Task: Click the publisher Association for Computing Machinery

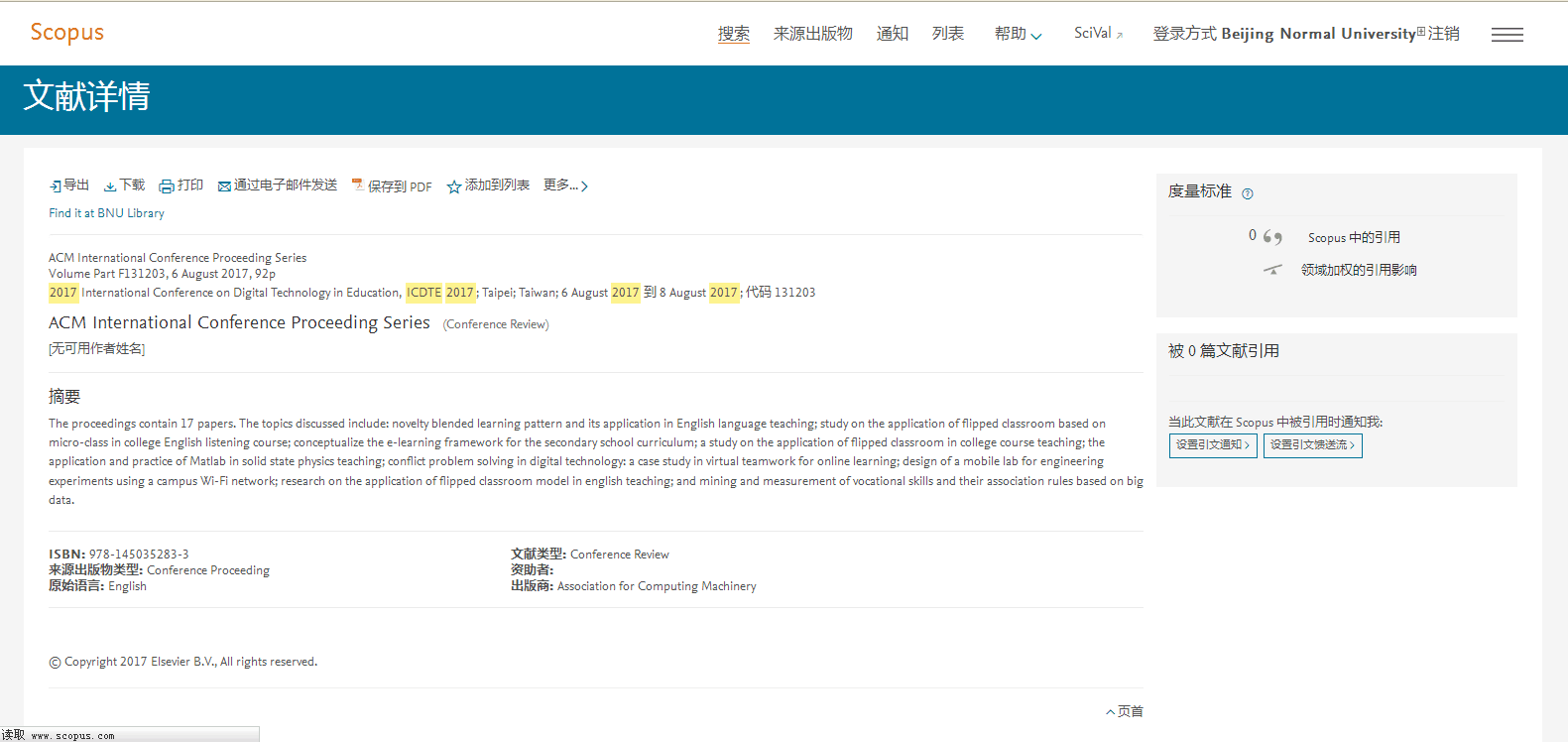Action: (657, 586)
